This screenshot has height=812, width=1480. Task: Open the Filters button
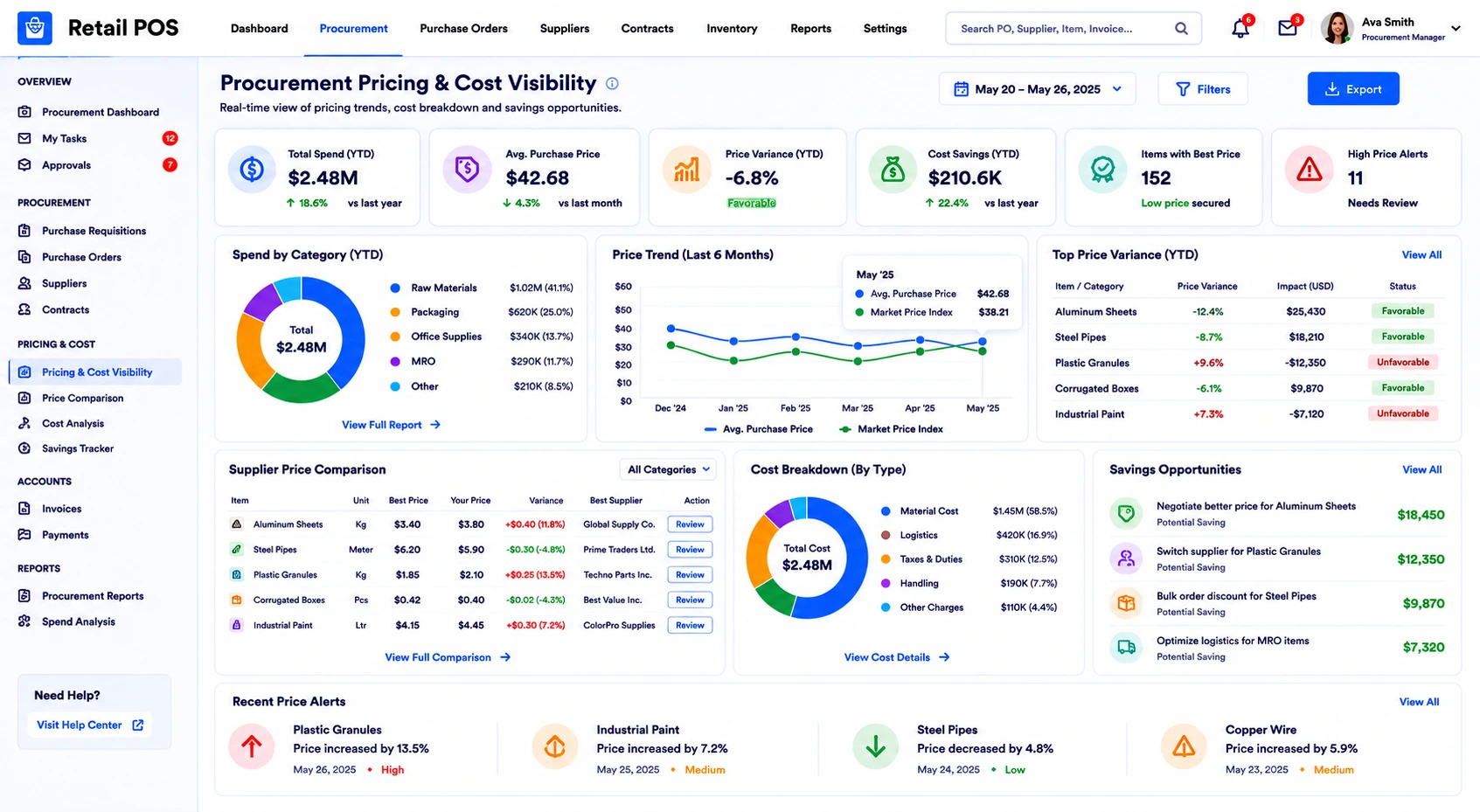pos(1203,89)
